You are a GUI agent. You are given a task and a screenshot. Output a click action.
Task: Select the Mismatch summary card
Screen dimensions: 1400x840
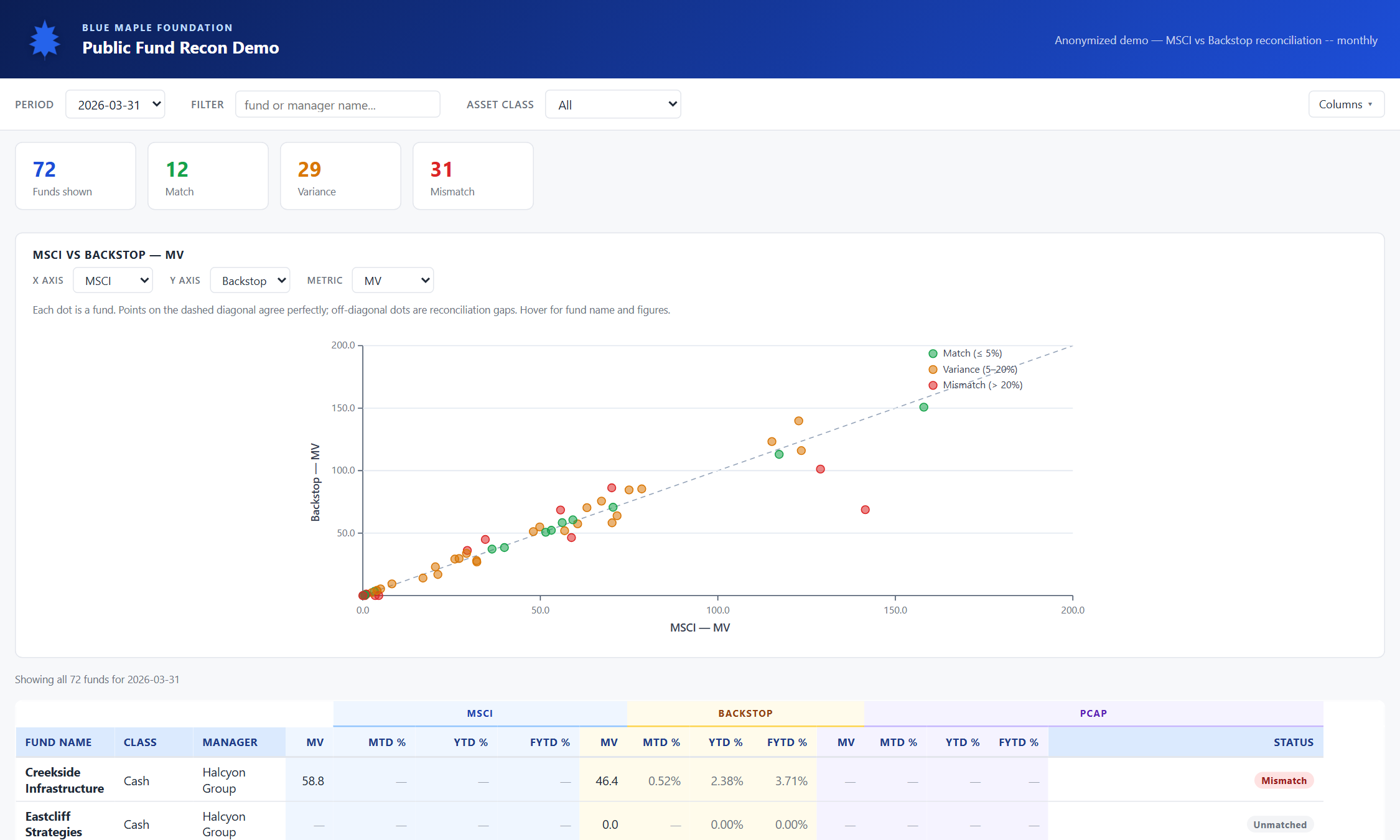(473, 176)
